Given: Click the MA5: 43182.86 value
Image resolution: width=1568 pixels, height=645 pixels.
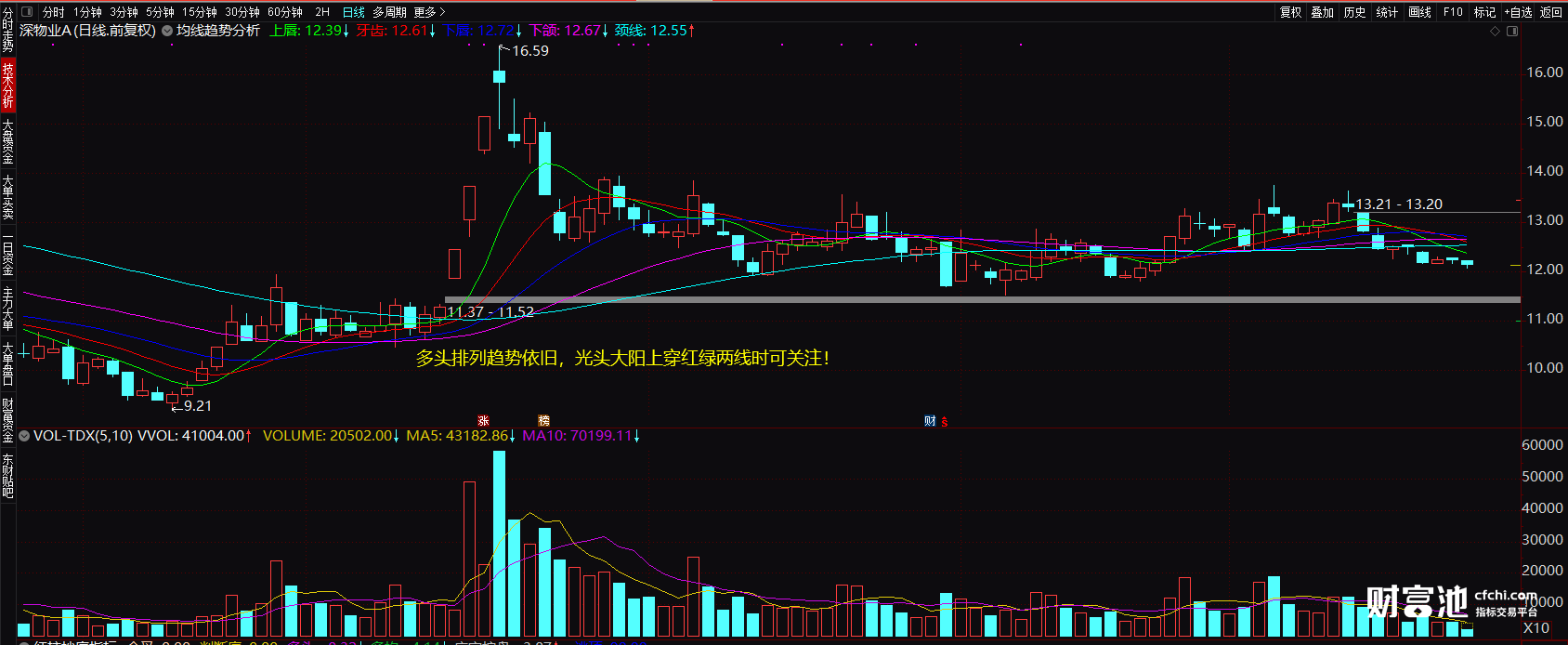Looking at the screenshot, I should tap(461, 436).
